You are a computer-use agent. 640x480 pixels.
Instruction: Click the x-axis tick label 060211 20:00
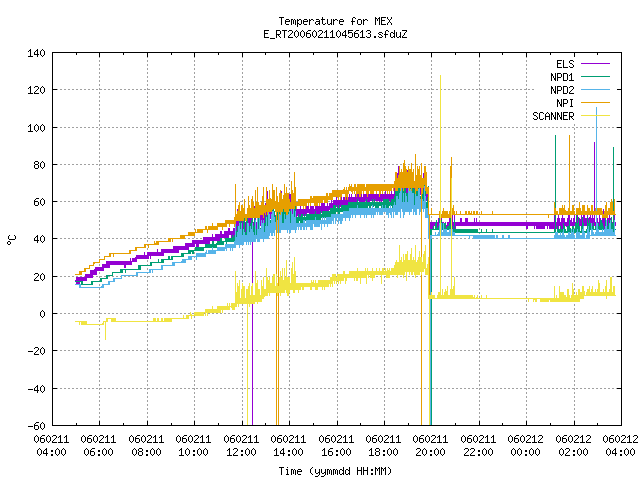point(431,446)
